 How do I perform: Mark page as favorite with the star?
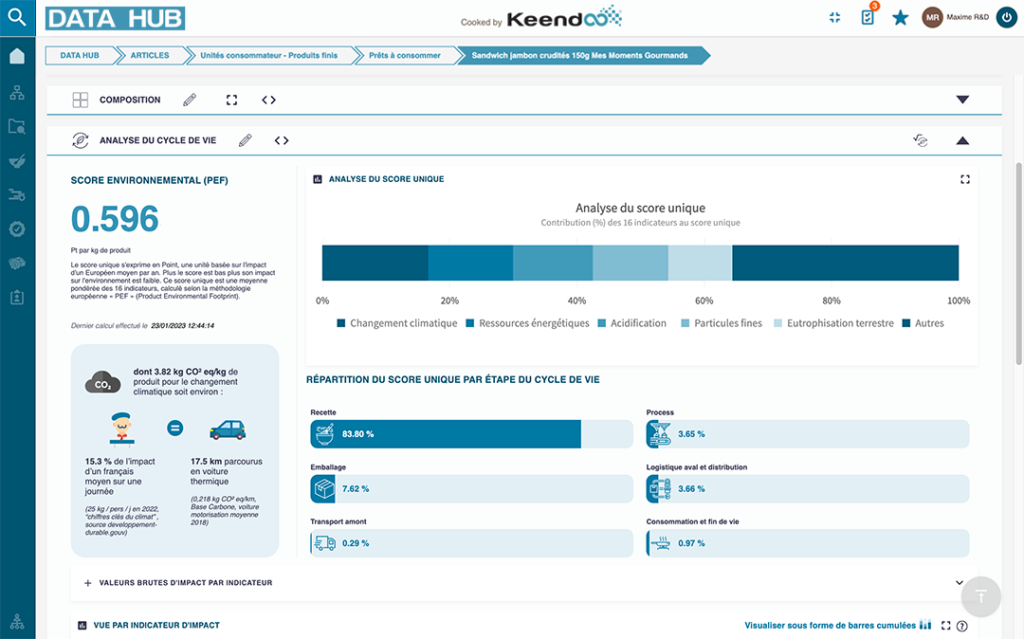(901, 18)
